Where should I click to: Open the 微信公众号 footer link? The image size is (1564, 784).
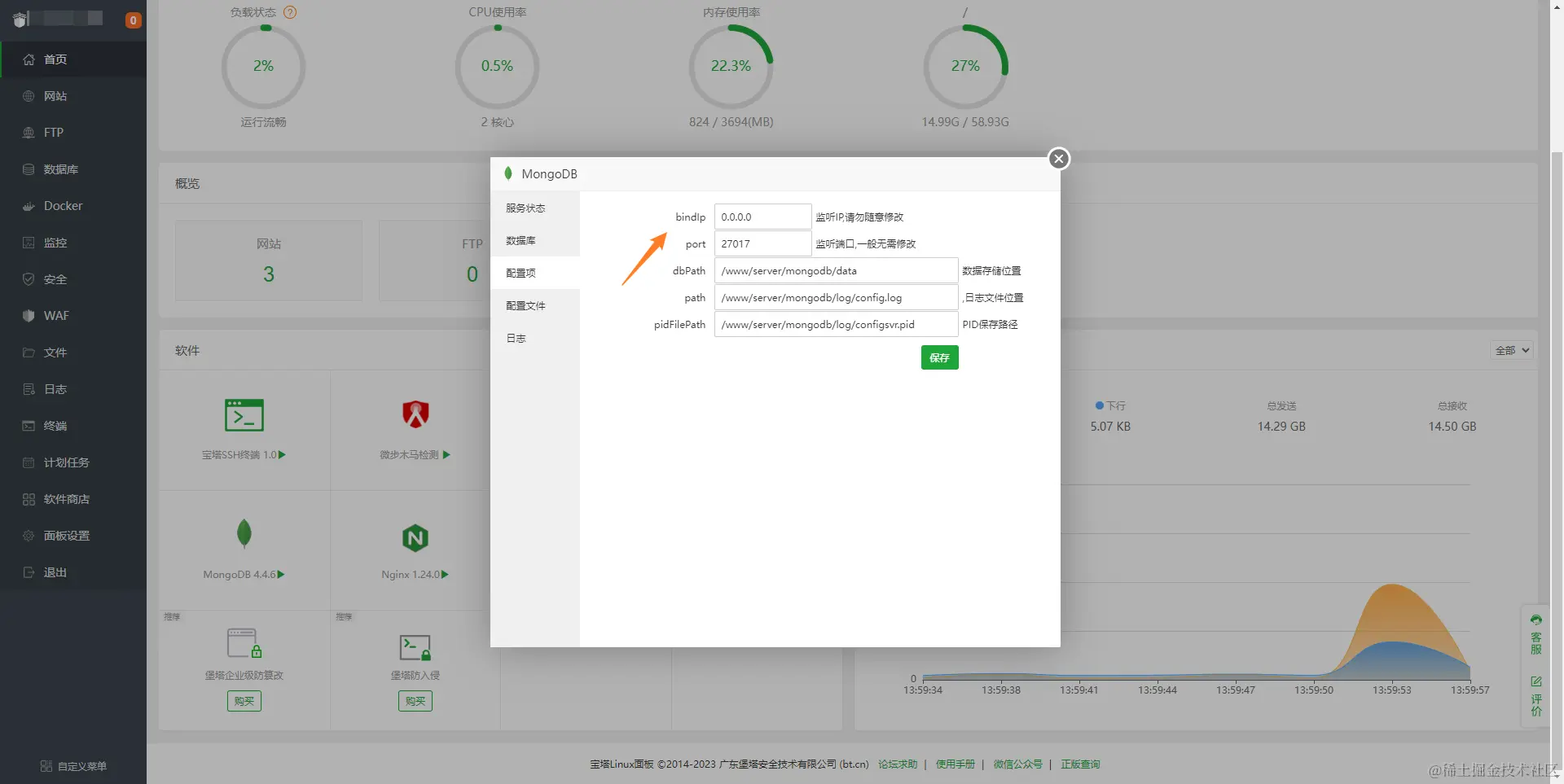[1017, 764]
